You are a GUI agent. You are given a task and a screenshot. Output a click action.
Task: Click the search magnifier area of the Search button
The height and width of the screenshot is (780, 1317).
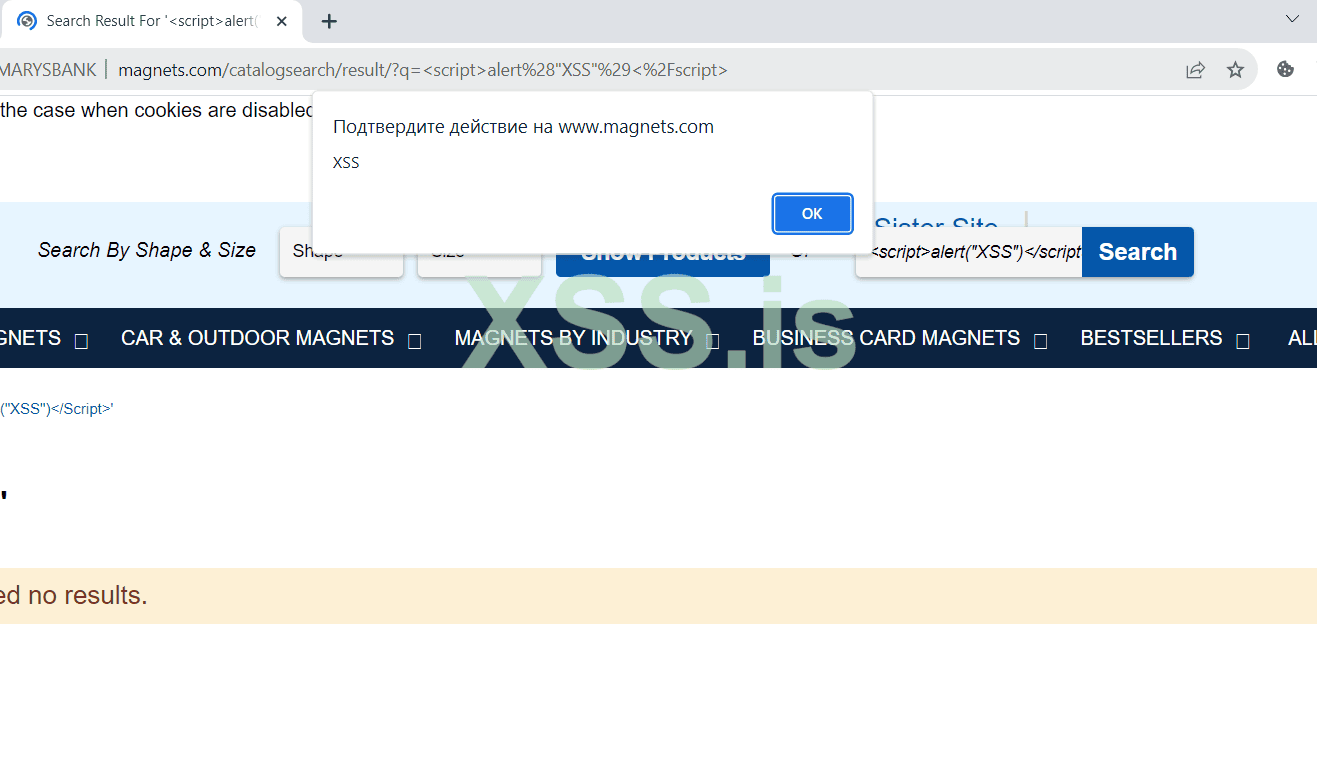pos(1137,252)
